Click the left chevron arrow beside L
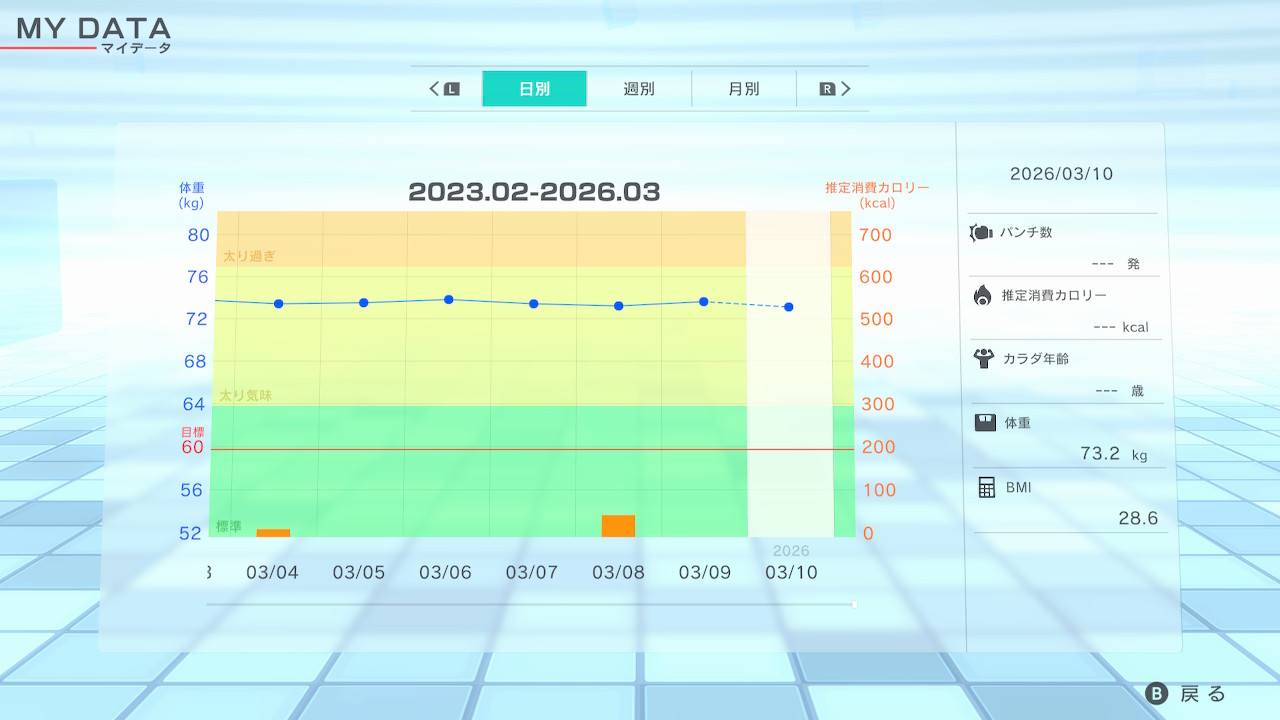 tap(434, 89)
